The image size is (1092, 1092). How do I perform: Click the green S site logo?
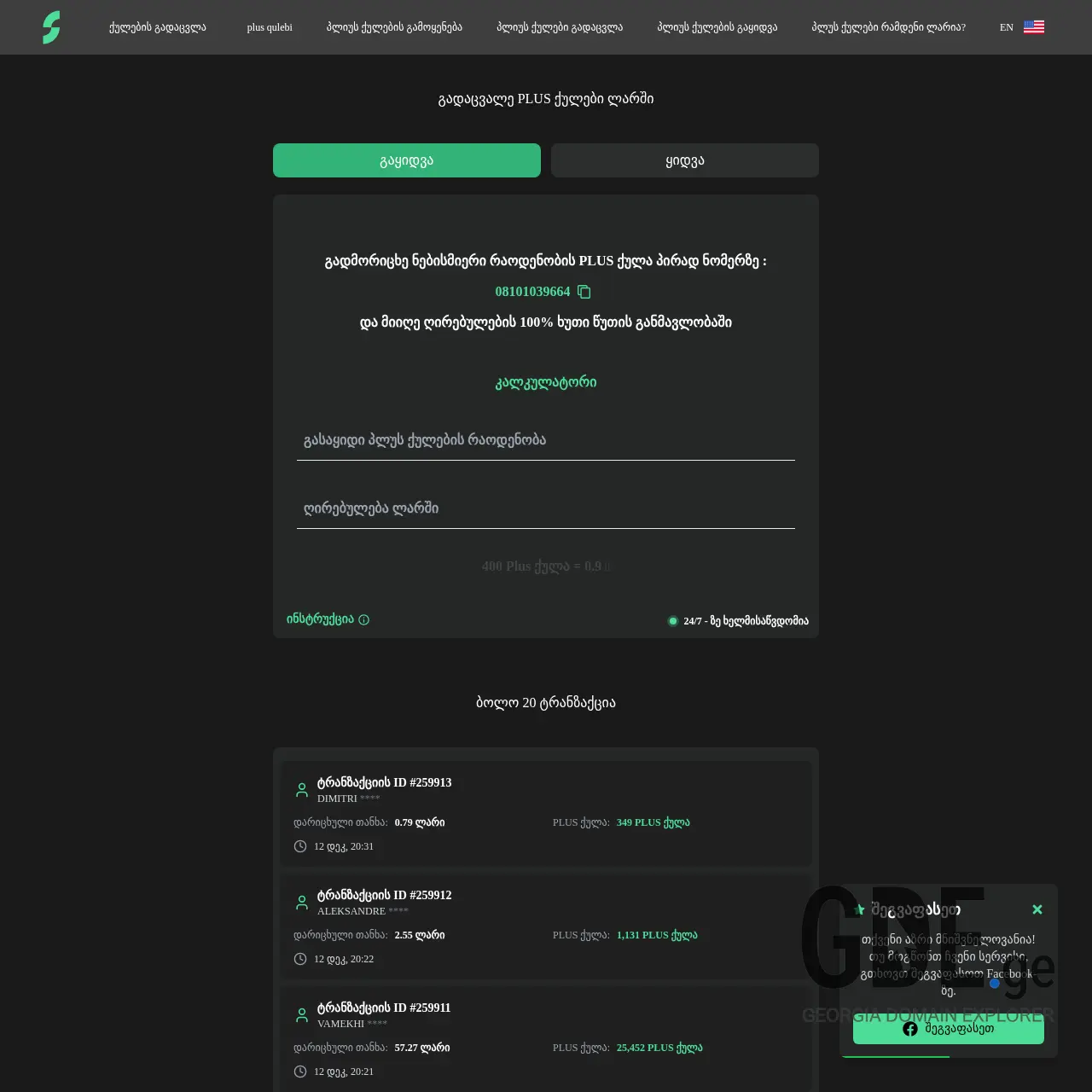click(x=51, y=27)
